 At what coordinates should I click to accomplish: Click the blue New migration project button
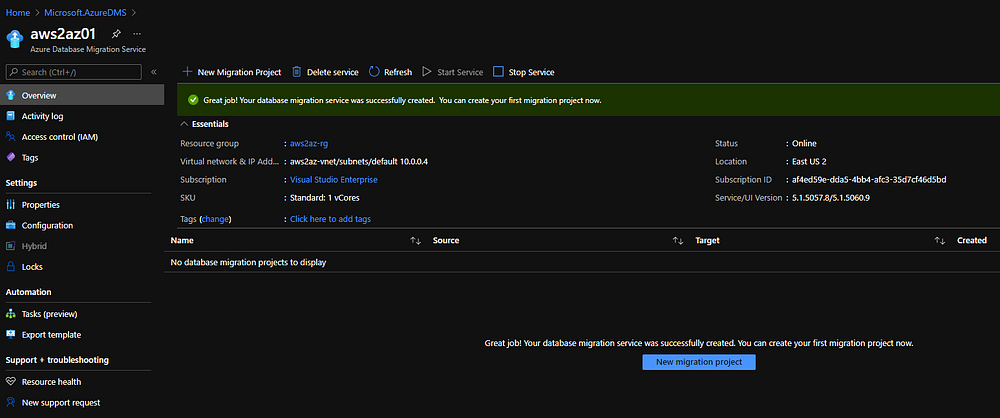(x=699, y=362)
